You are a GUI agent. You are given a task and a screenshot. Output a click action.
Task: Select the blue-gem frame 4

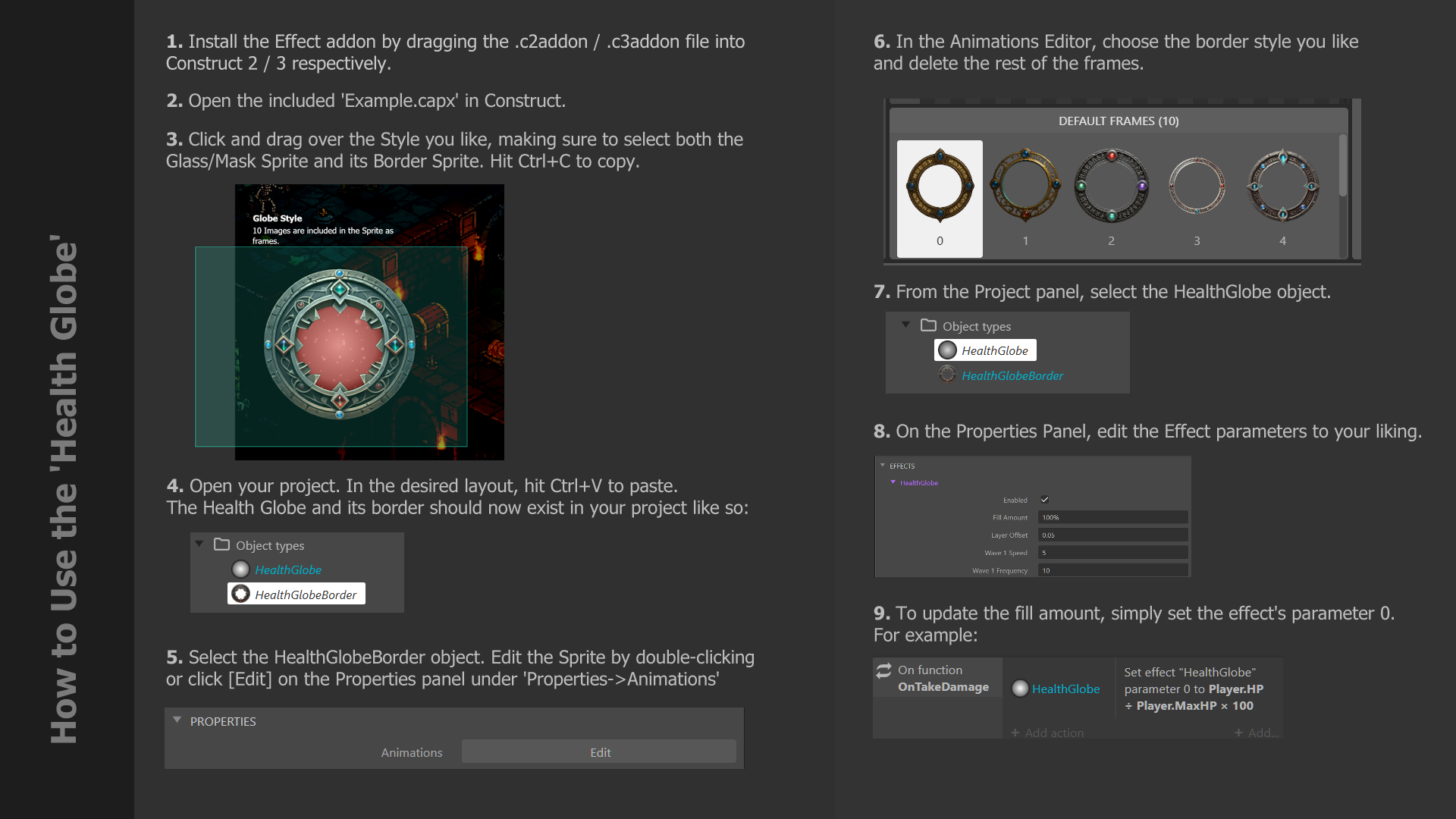coord(1282,185)
